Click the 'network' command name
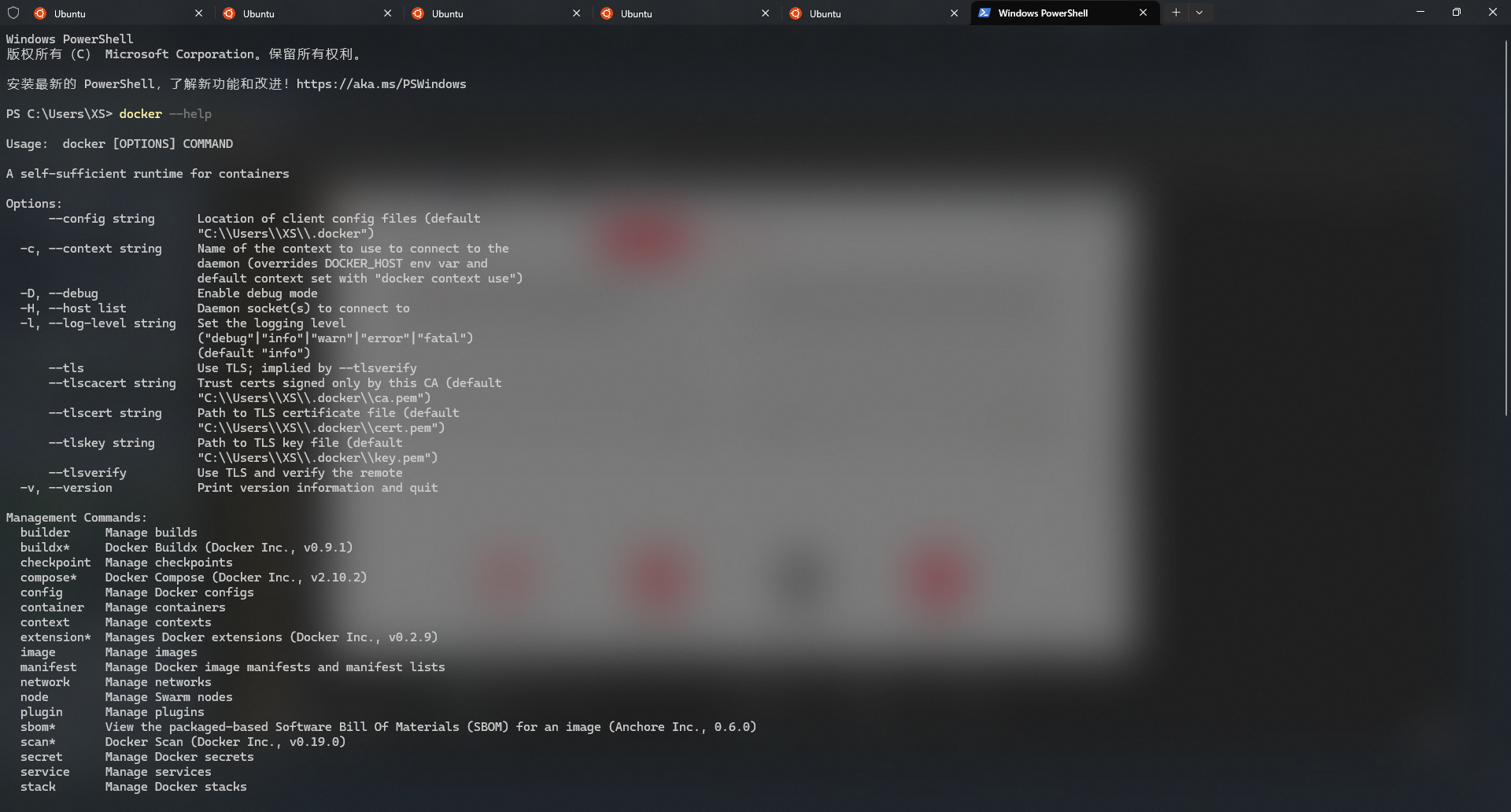The width and height of the screenshot is (1511, 812). point(45,681)
